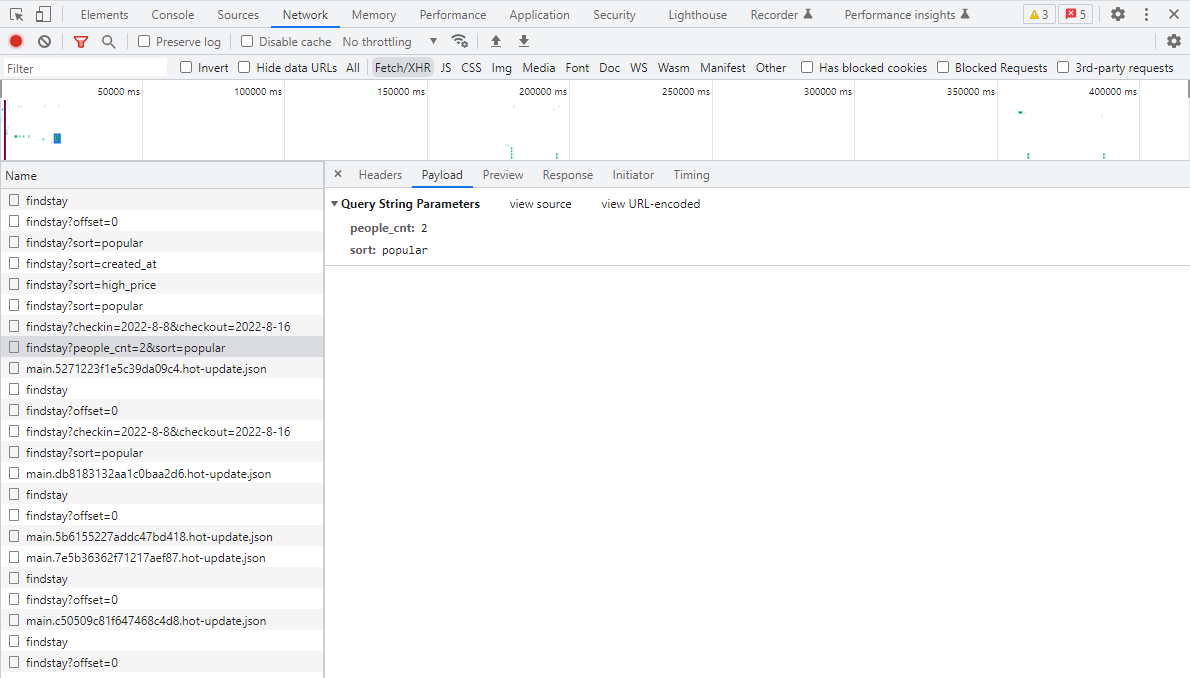Filter requests by CSS type
This screenshot has width=1190, height=678.
pyautogui.click(x=471, y=68)
